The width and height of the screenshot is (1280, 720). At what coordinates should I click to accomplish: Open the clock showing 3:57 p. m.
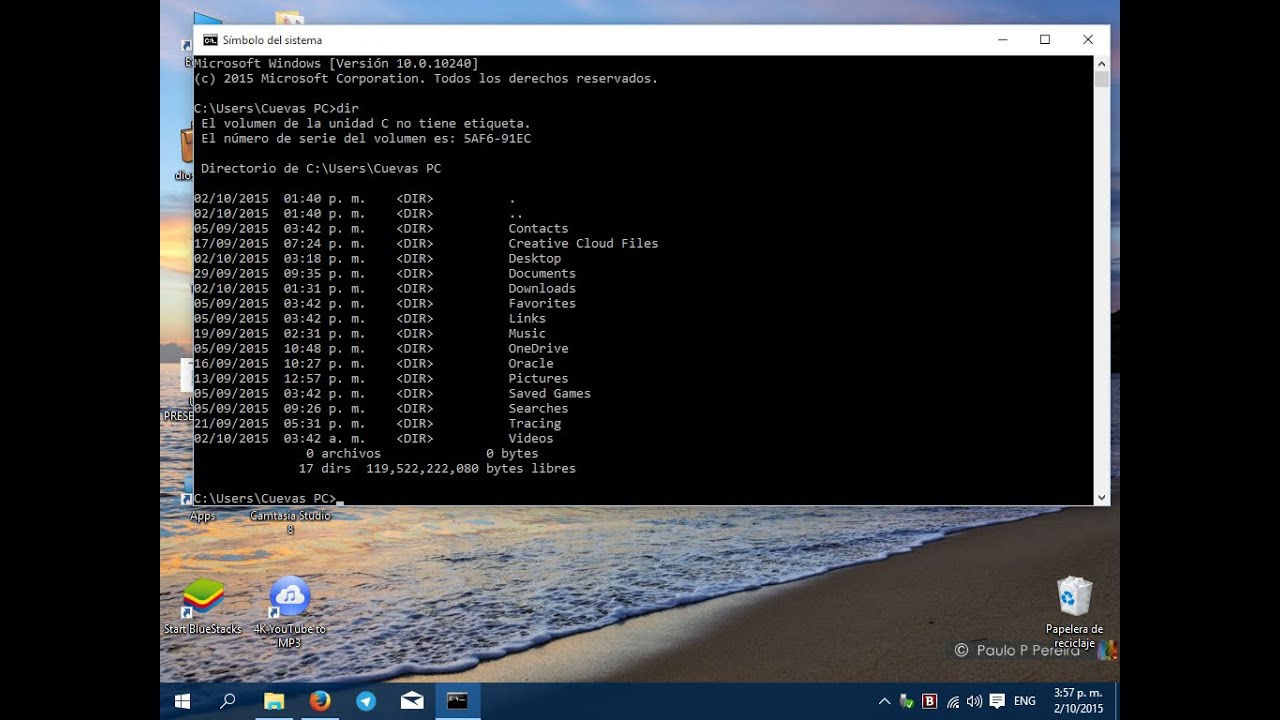pos(1078,701)
